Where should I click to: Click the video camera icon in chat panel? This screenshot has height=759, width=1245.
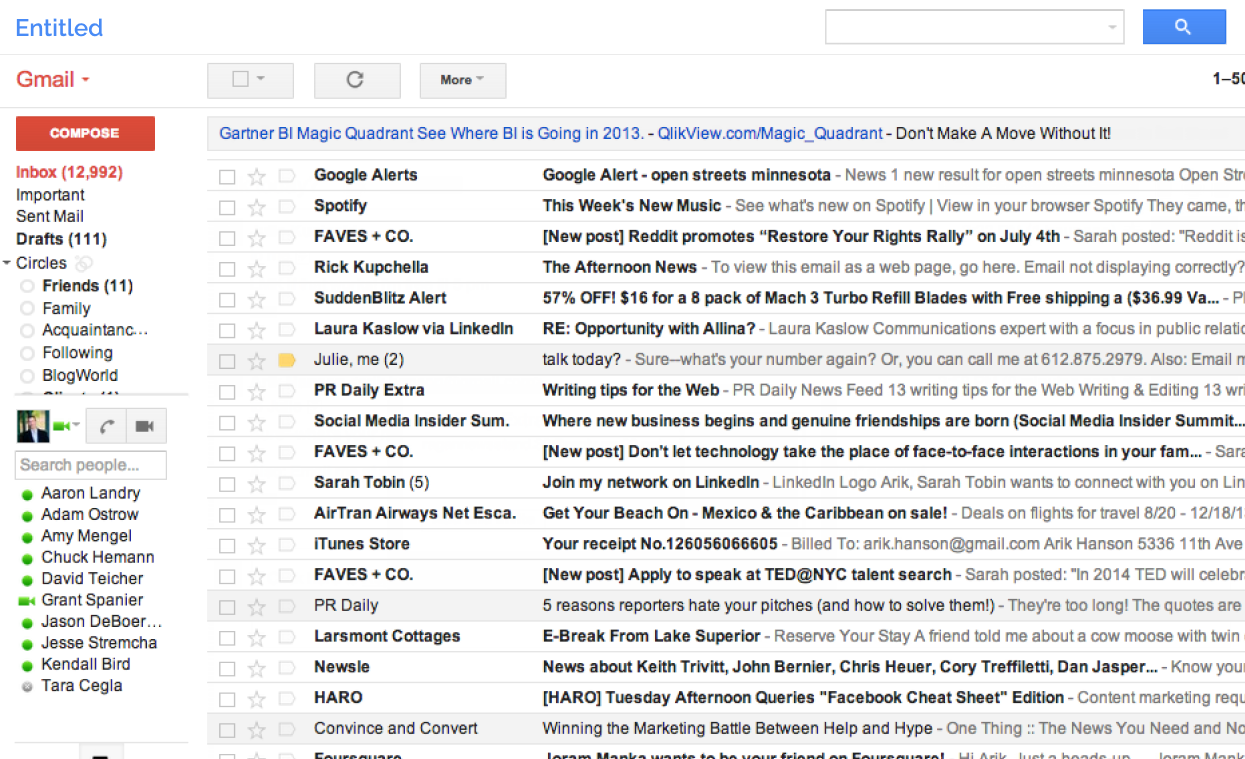tap(145, 426)
